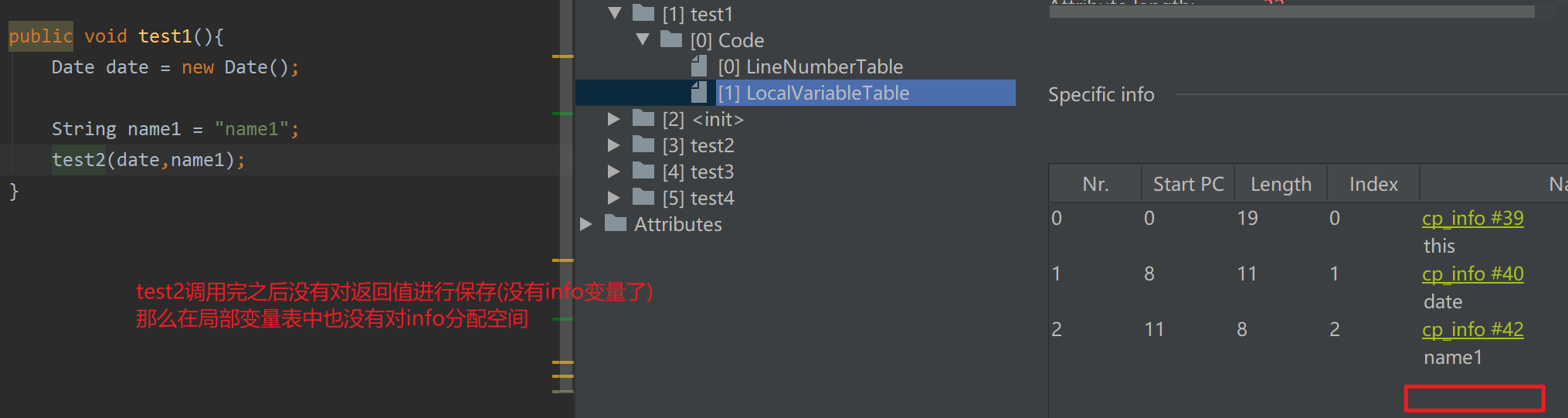Expand the [3] test2 method node
The image size is (1568, 418).
click(614, 145)
